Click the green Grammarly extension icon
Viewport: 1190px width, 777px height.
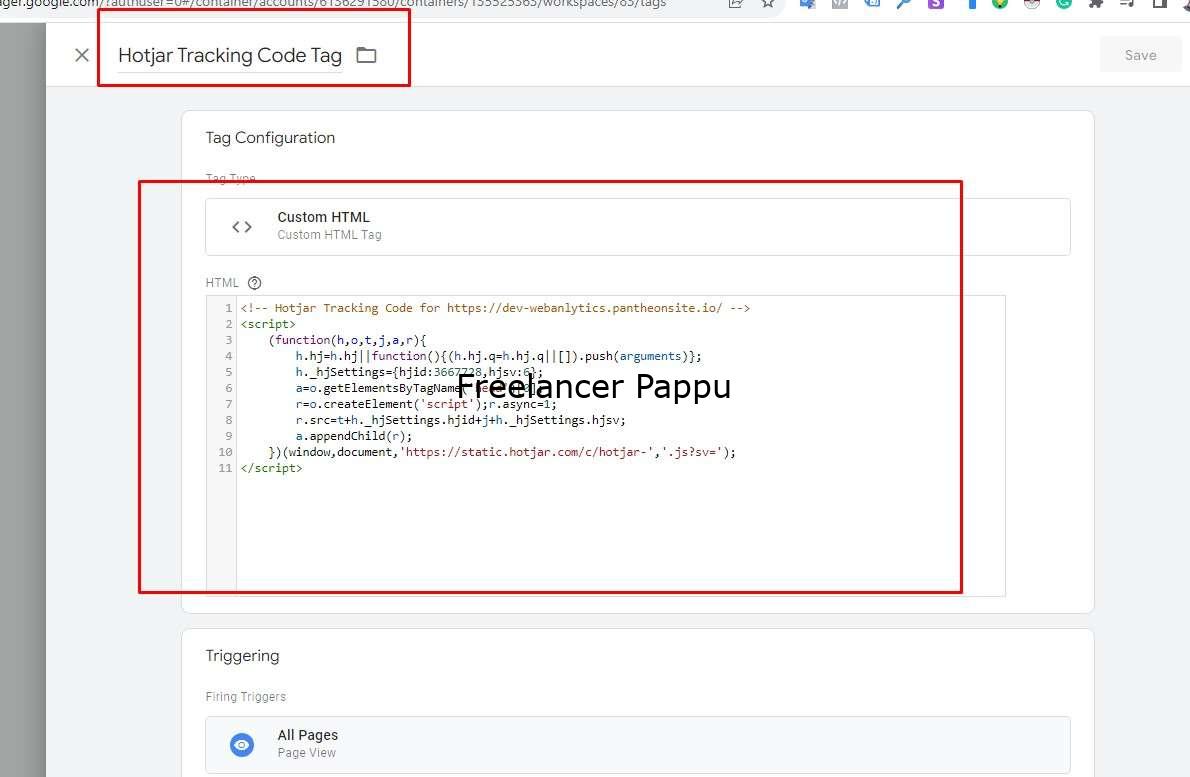(x=1064, y=4)
